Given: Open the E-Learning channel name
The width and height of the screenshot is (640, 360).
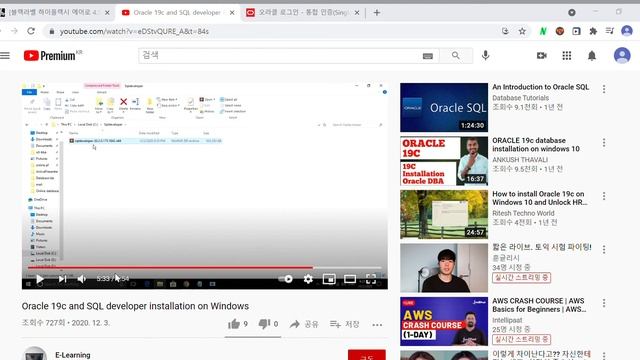Looking at the screenshot, I should pyautogui.click(x=73, y=355).
